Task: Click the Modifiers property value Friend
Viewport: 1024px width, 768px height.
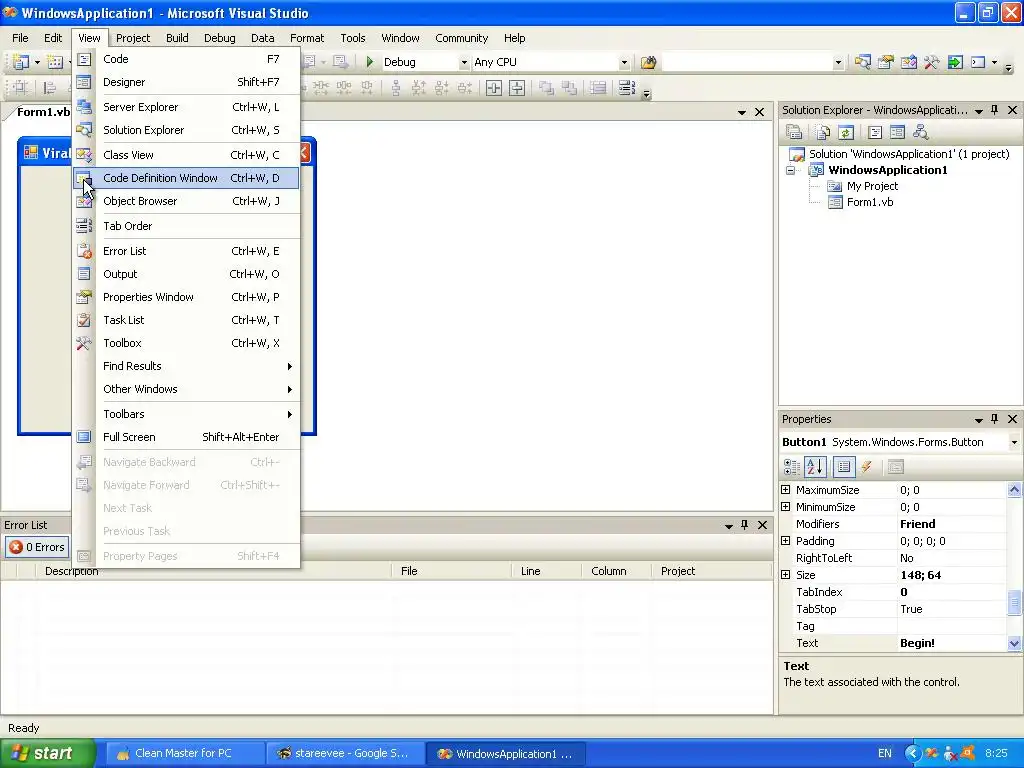Action: (x=918, y=524)
